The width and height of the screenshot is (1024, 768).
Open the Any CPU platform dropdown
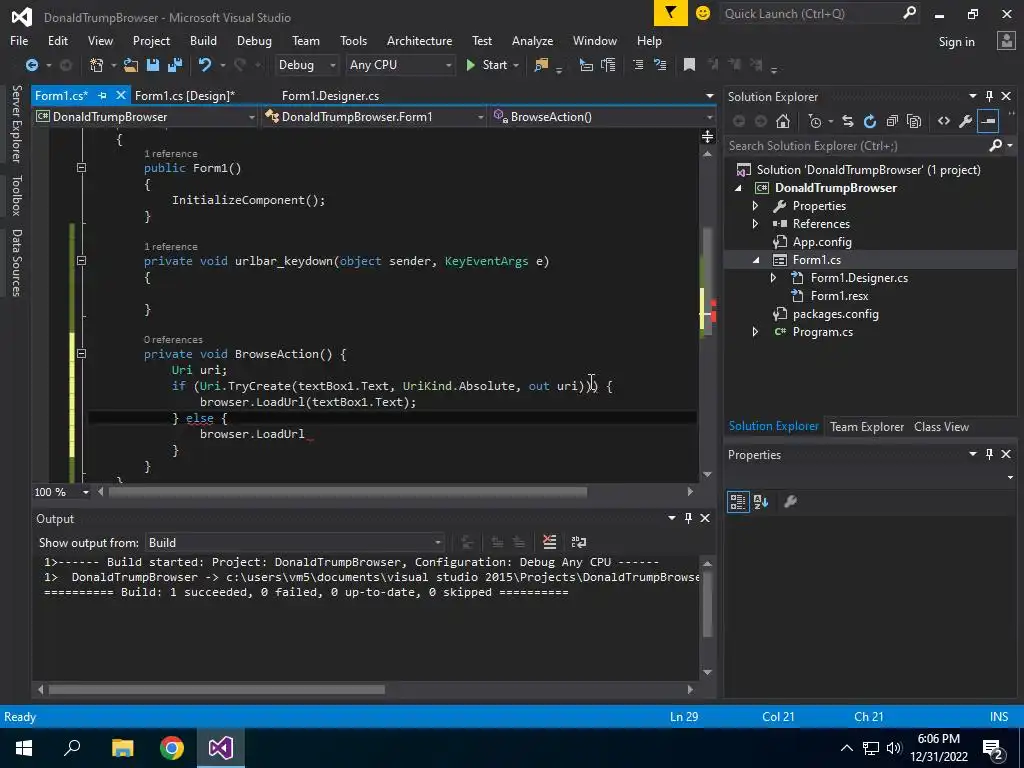(400, 65)
